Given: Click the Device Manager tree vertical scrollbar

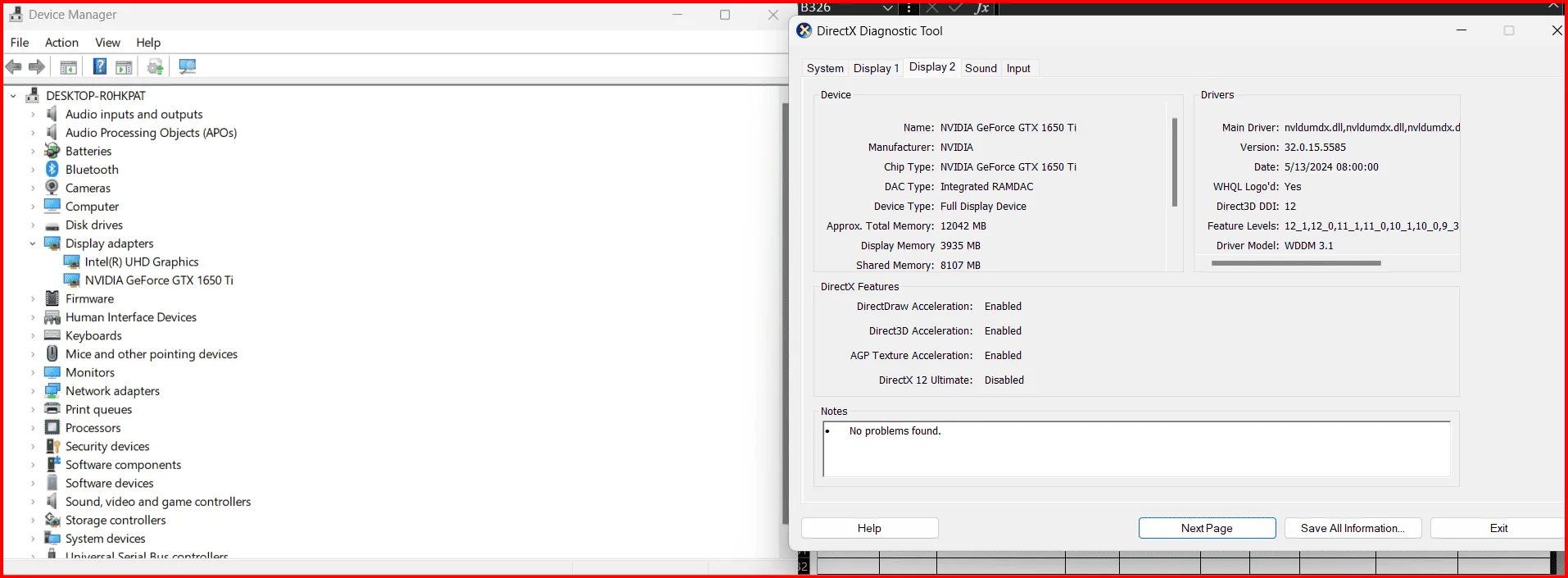Looking at the screenshot, I should pyautogui.click(x=785, y=312).
